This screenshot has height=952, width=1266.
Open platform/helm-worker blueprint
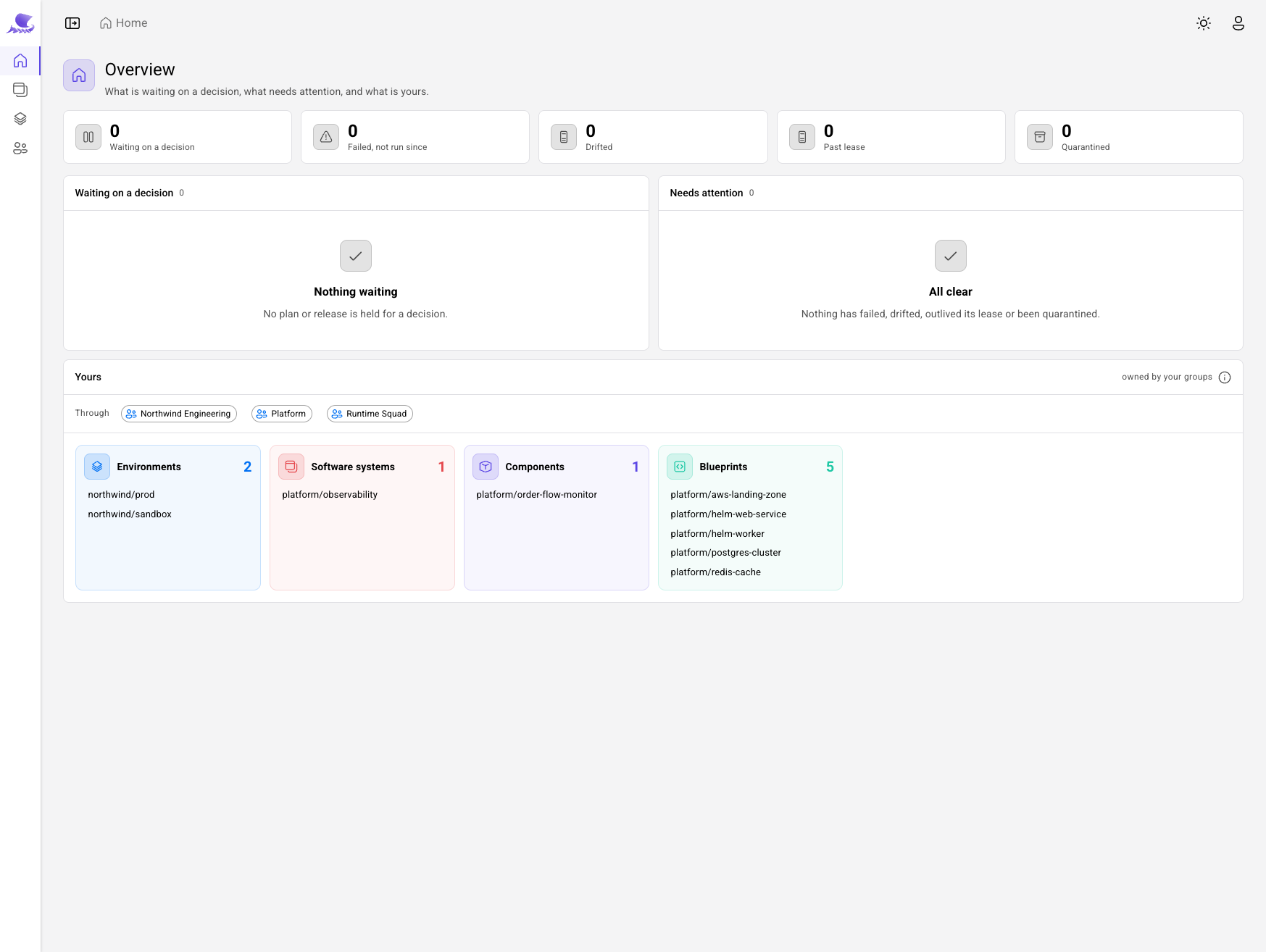point(717,534)
